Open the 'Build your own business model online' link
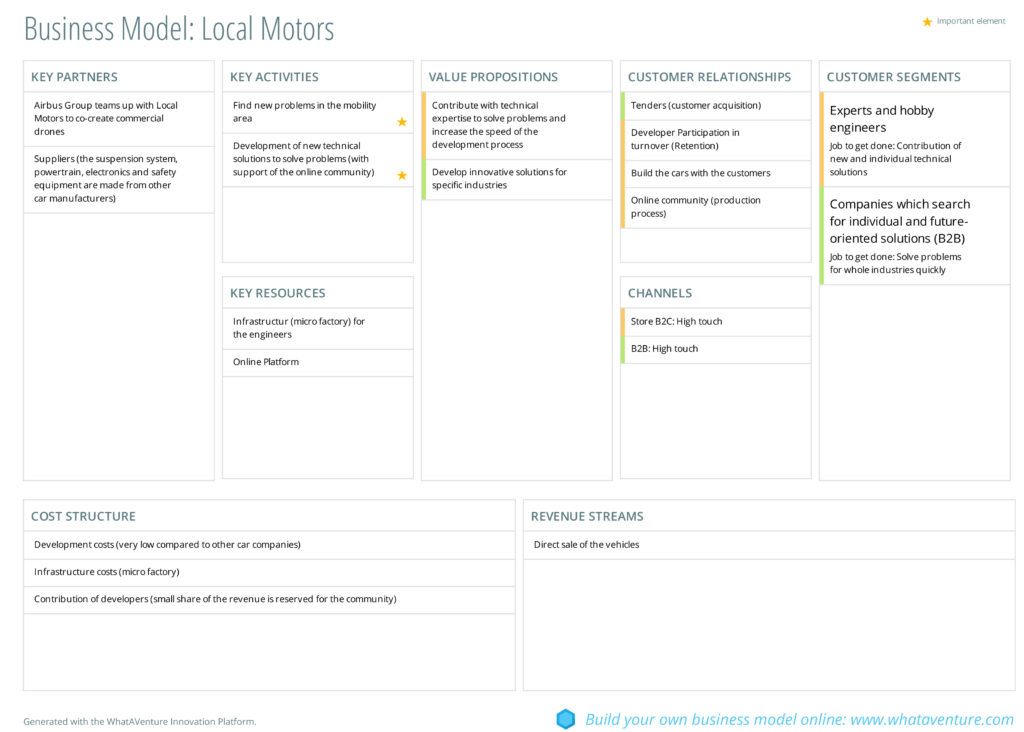The image size is (1024, 732). coord(799,719)
